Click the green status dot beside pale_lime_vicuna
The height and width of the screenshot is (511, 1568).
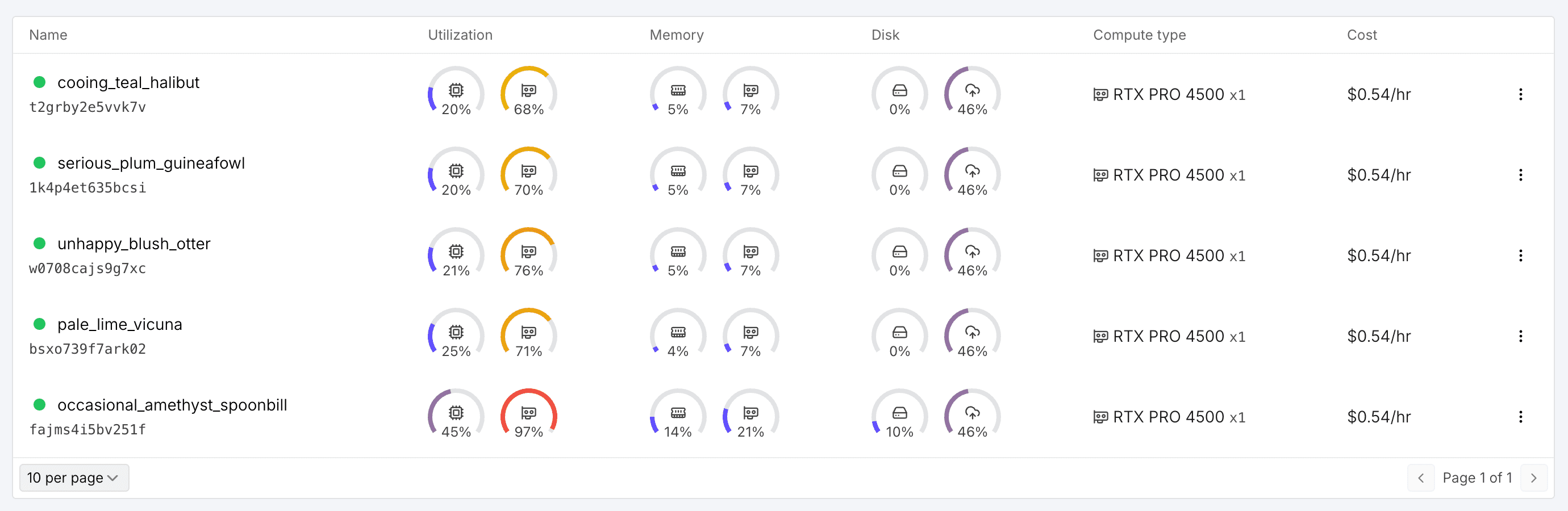40,324
